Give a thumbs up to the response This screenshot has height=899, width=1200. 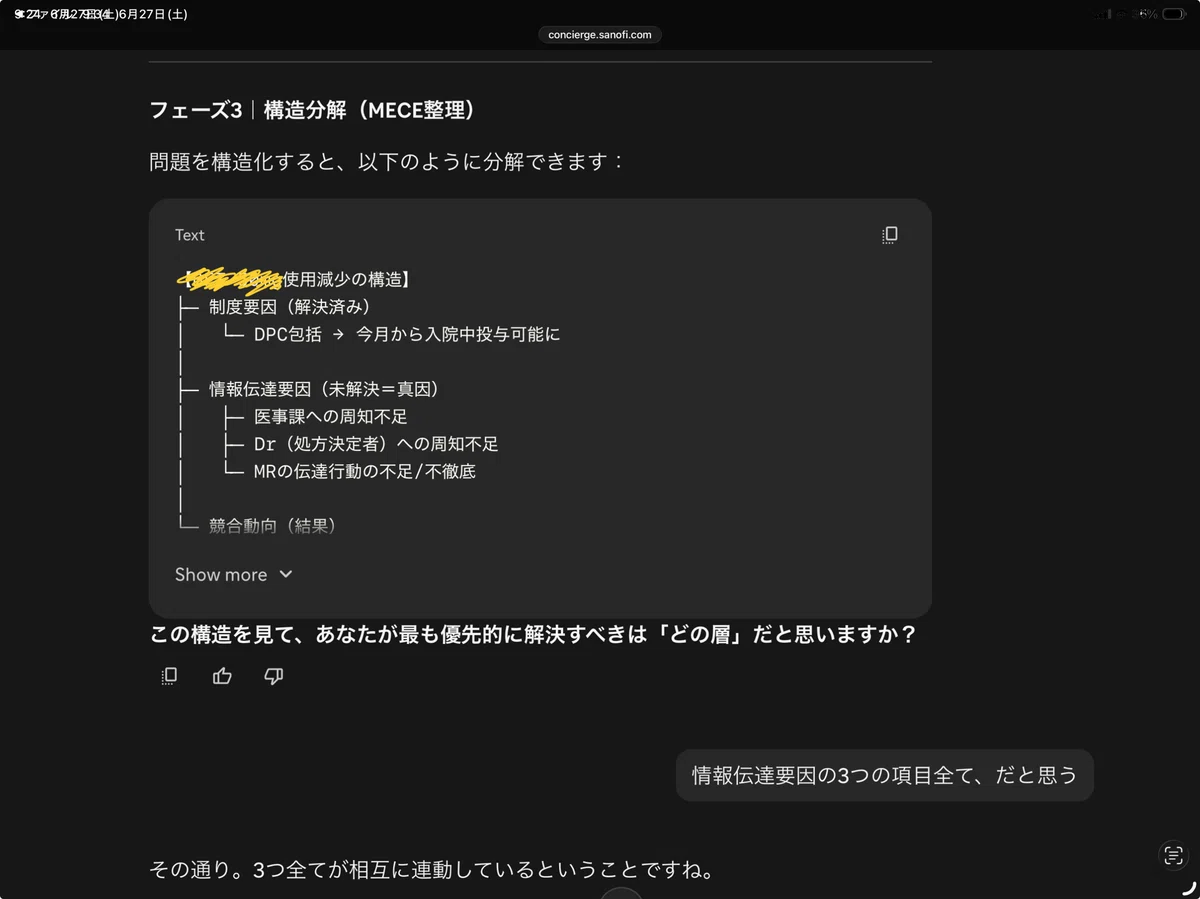click(222, 676)
